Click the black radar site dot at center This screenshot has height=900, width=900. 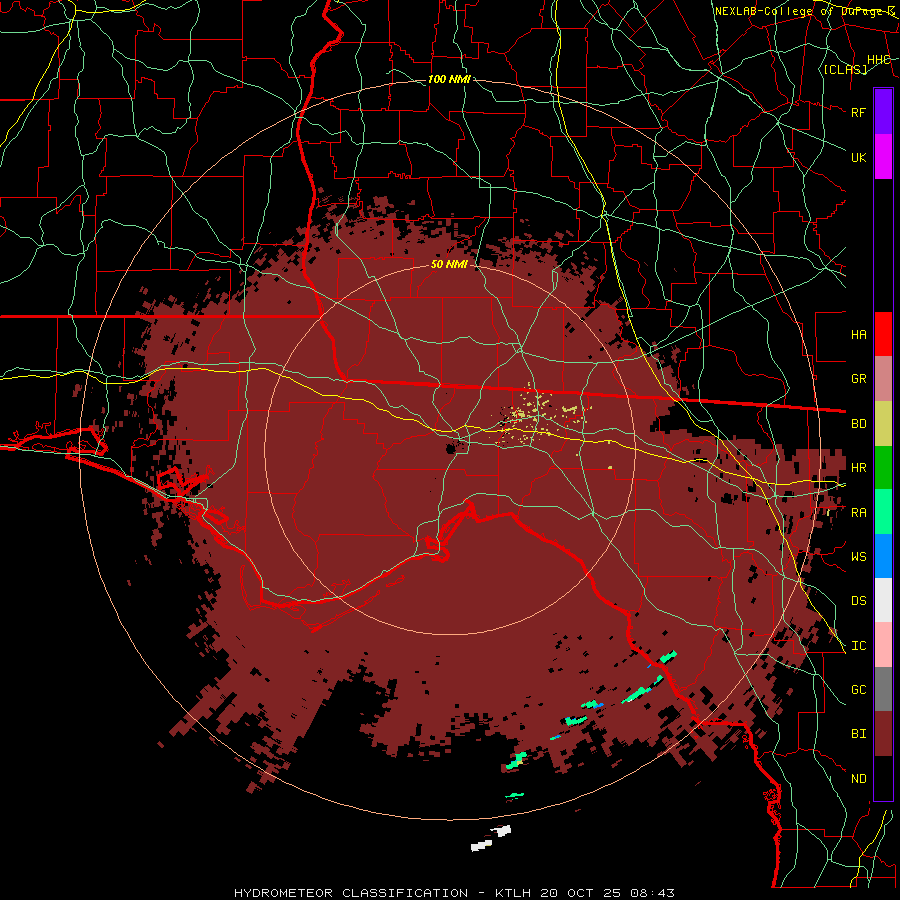pyautogui.click(x=451, y=448)
